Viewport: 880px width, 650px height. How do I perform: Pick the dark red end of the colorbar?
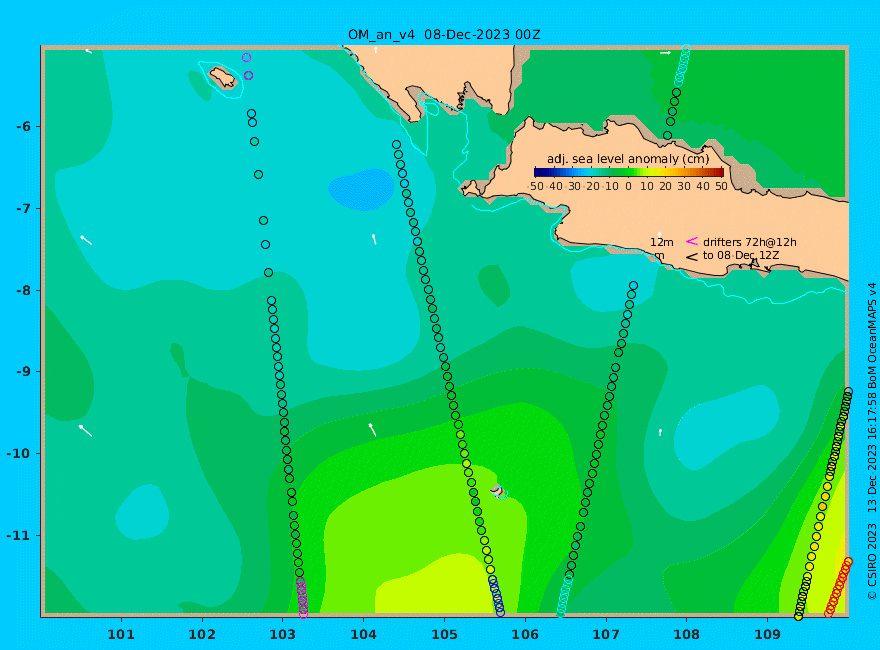click(719, 172)
